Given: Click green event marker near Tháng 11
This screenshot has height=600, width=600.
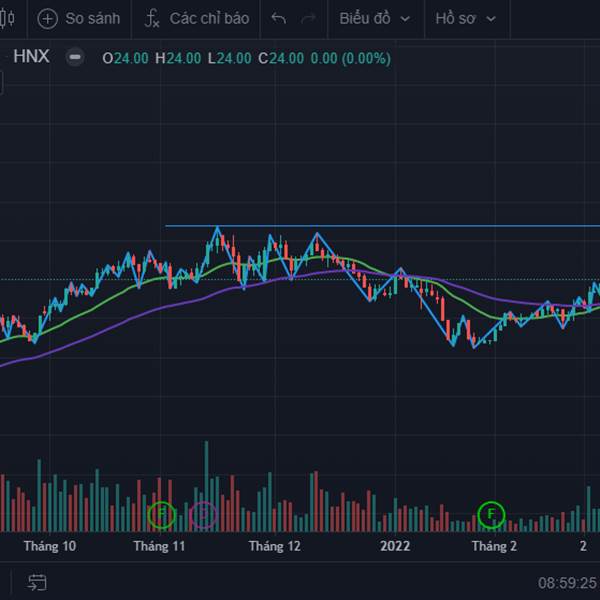Looking at the screenshot, I should [161, 515].
